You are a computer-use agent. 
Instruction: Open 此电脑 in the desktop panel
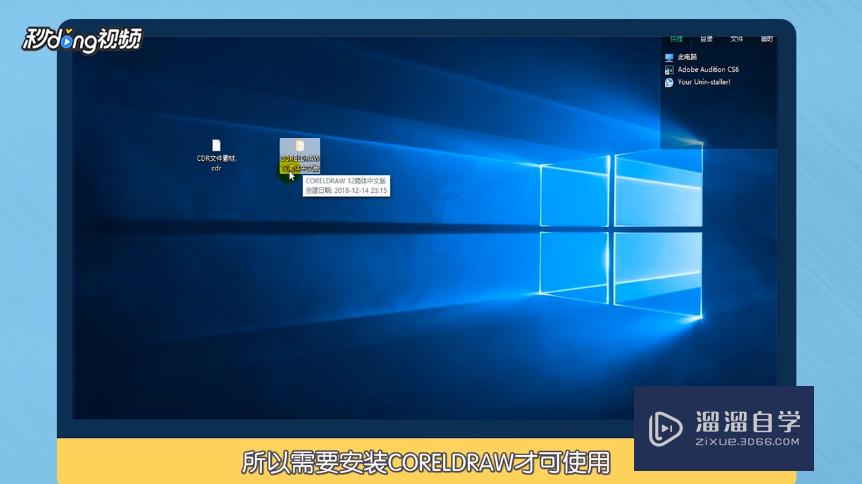tap(681, 57)
